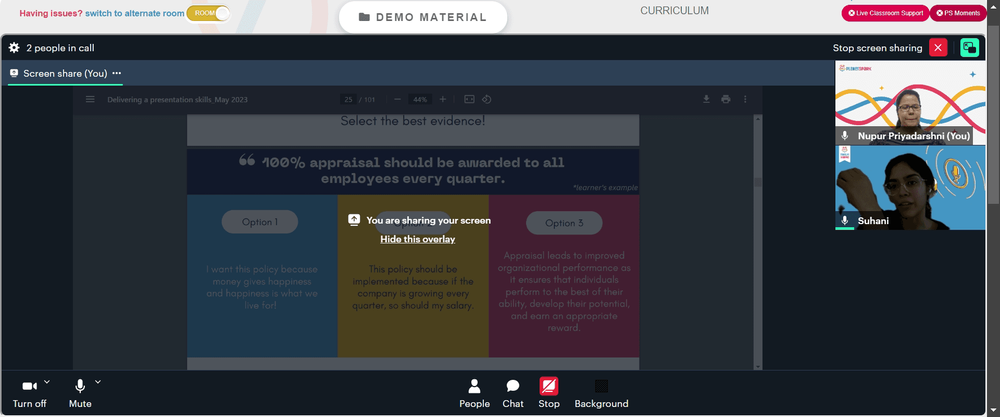Click the 'You are sharing your screen' message
1000x417 pixels.
pyautogui.click(x=429, y=221)
